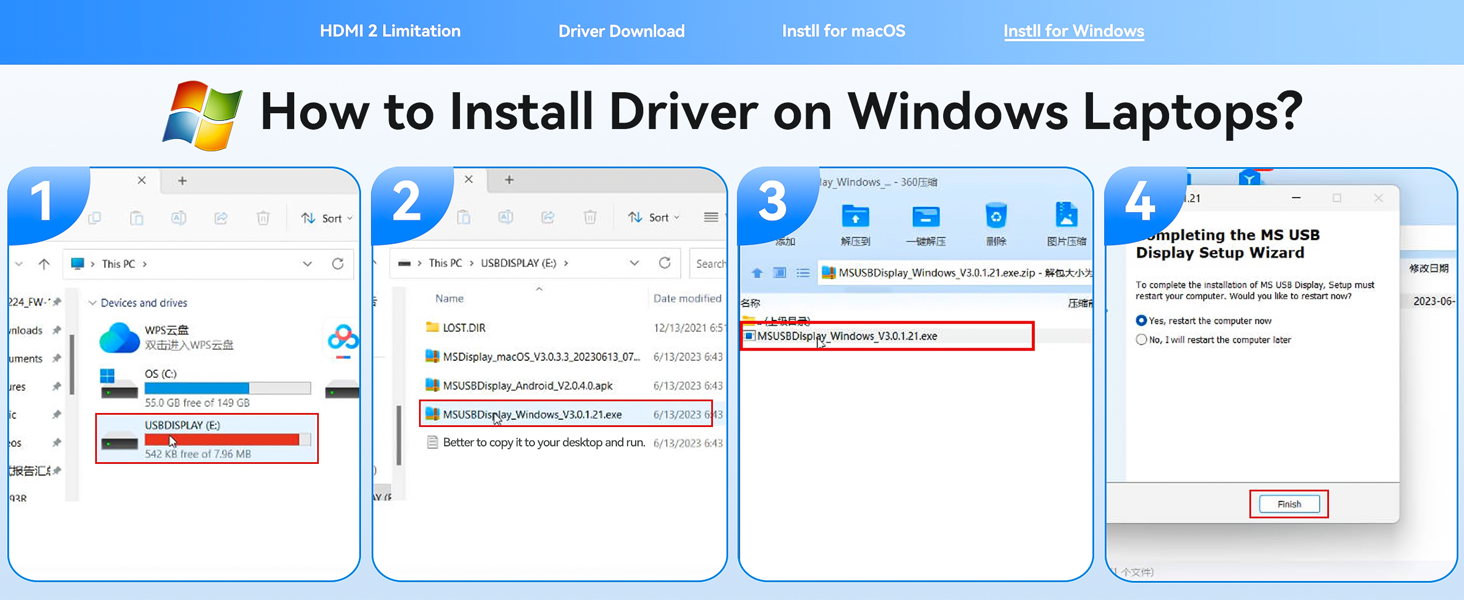Click the 删除 recycle icon in 360压缩
Viewport: 1464px width, 600px height.
[996, 217]
